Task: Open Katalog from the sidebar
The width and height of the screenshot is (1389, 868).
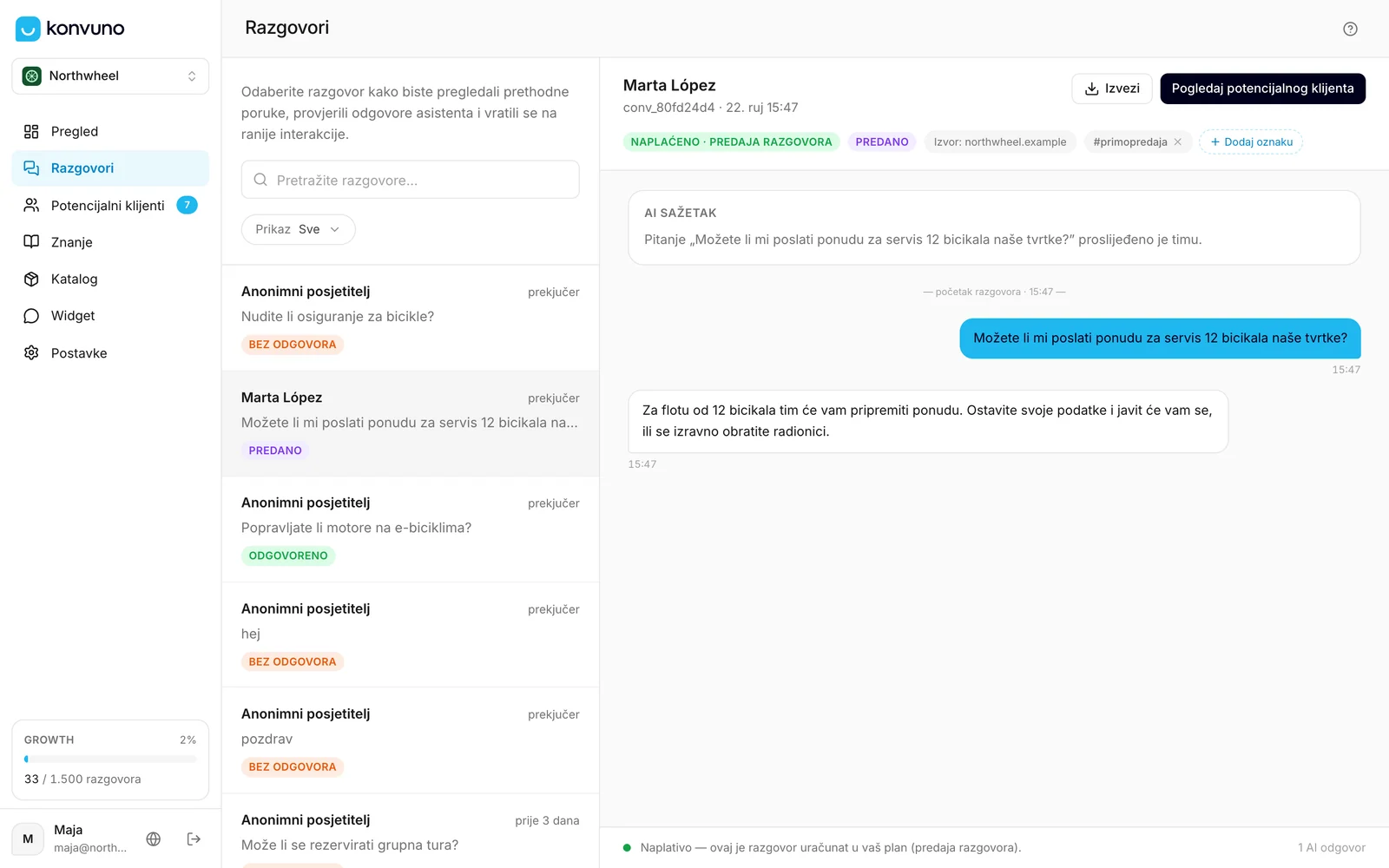Action: 110,279
